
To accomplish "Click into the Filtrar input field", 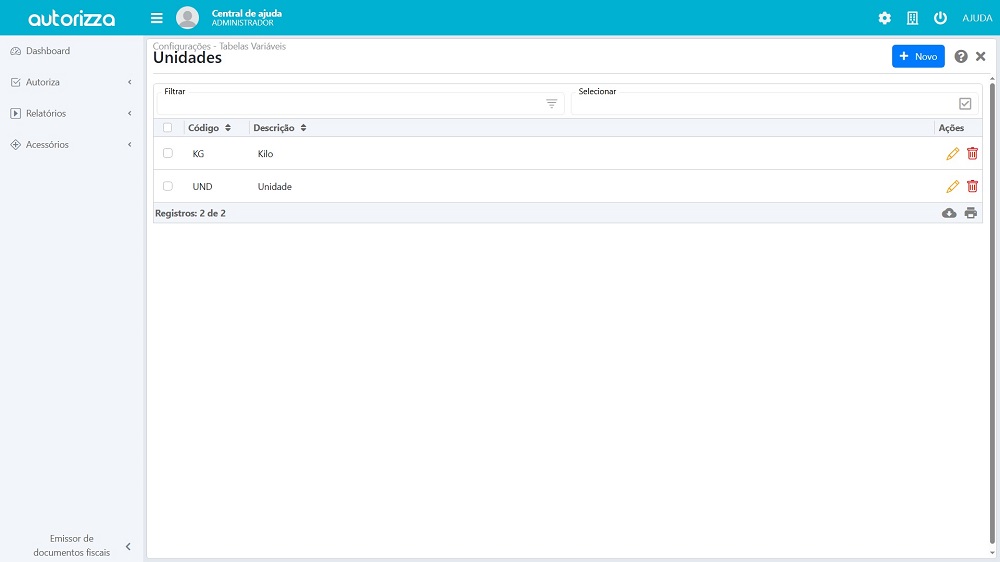I will [x=350, y=104].
